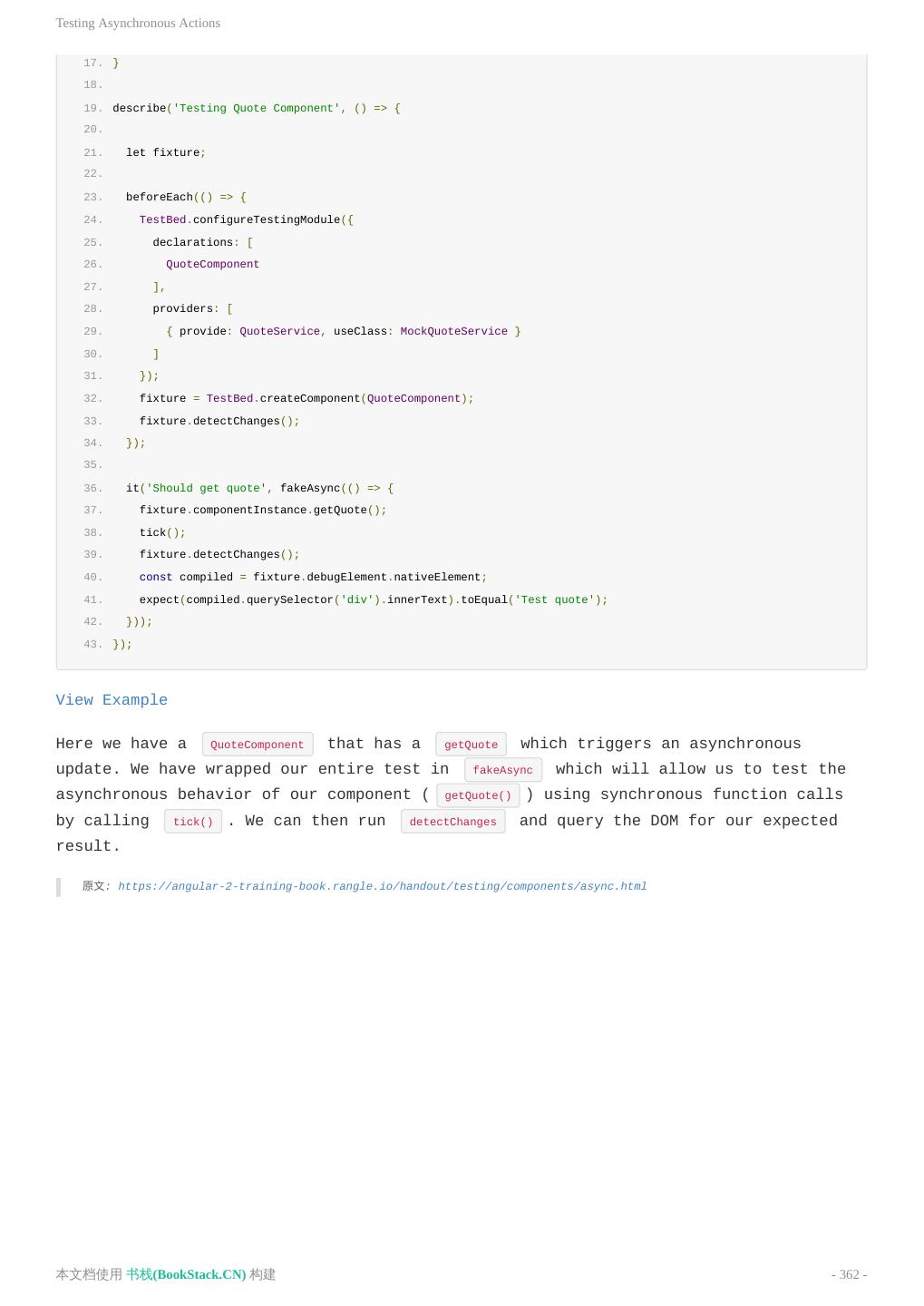Click the BookStack.CN footer link

point(186,1274)
